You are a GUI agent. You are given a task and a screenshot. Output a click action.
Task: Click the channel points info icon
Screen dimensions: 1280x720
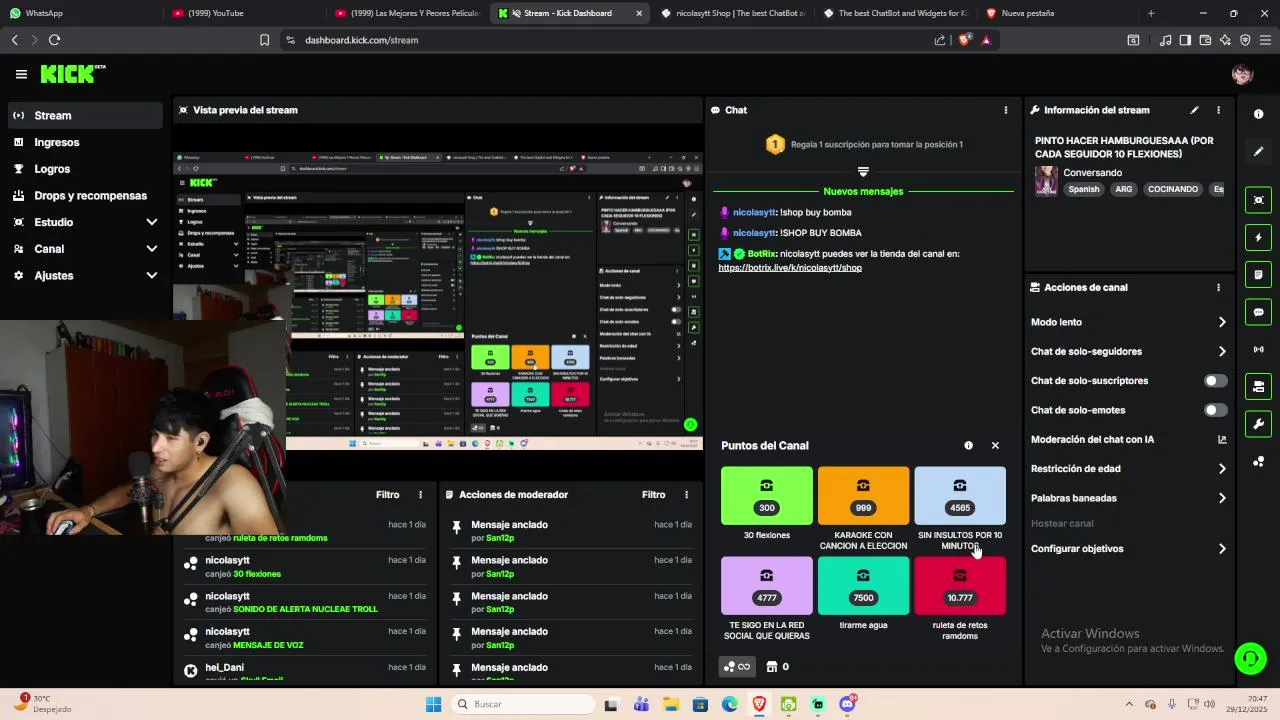point(968,446)
